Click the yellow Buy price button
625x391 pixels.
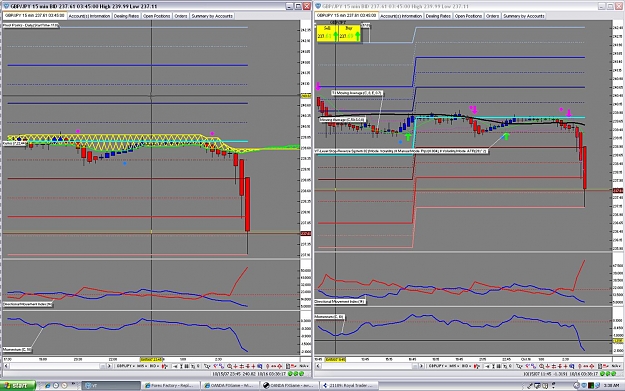350,33
